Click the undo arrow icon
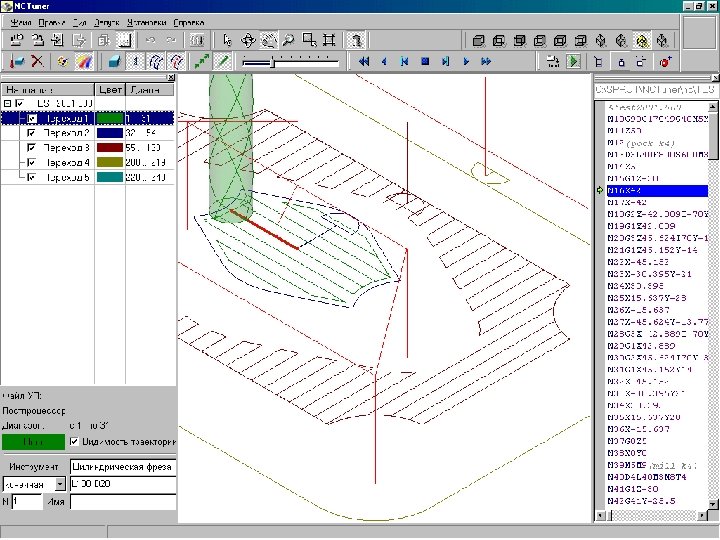The height and width of the screenshot is (540, 720). click(x=151, y=40)
